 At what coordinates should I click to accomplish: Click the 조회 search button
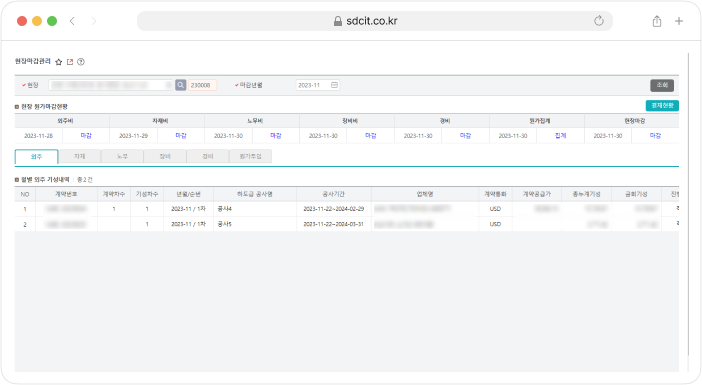click(x=662, y=85)
